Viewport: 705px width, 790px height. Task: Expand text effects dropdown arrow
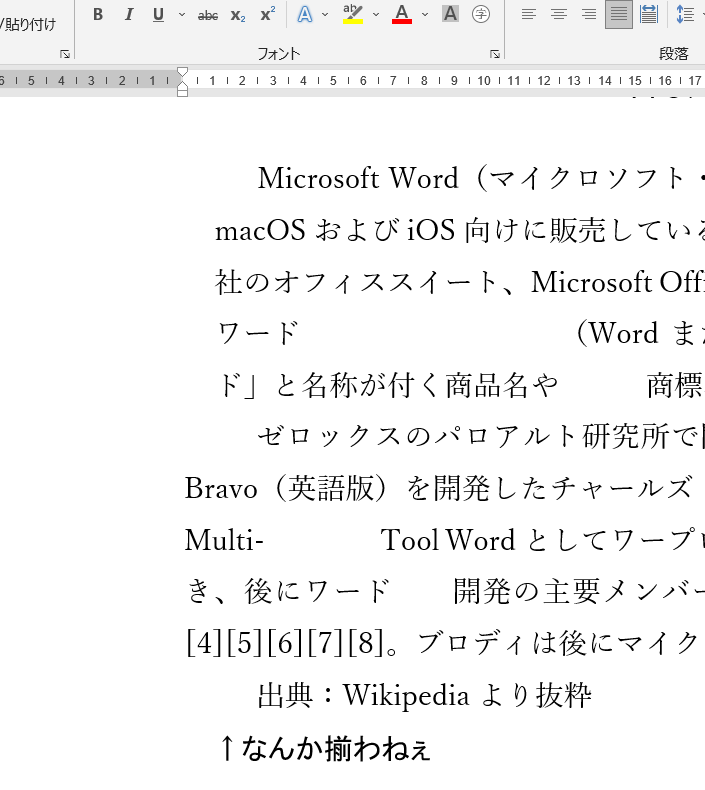tap(325, 15)
